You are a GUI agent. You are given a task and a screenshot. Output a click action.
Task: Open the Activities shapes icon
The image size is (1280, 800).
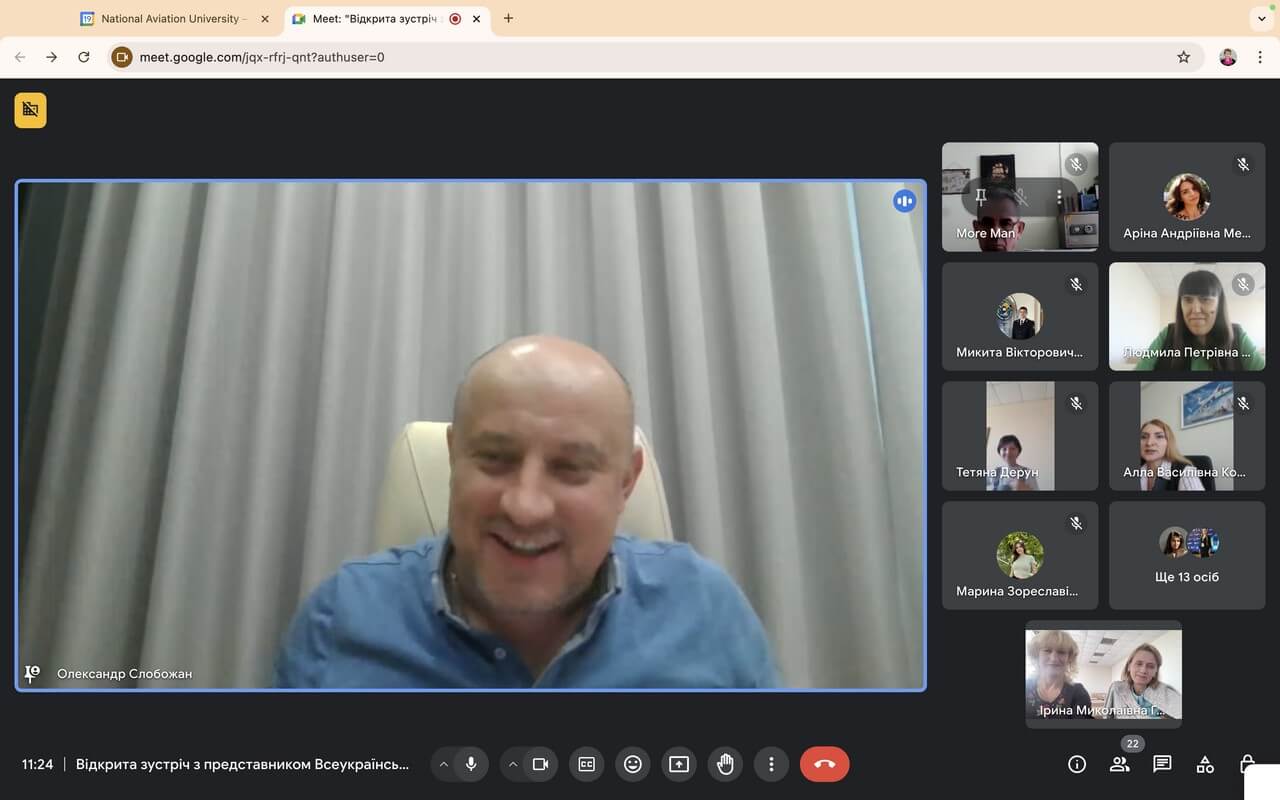[x=1205, y=764]
